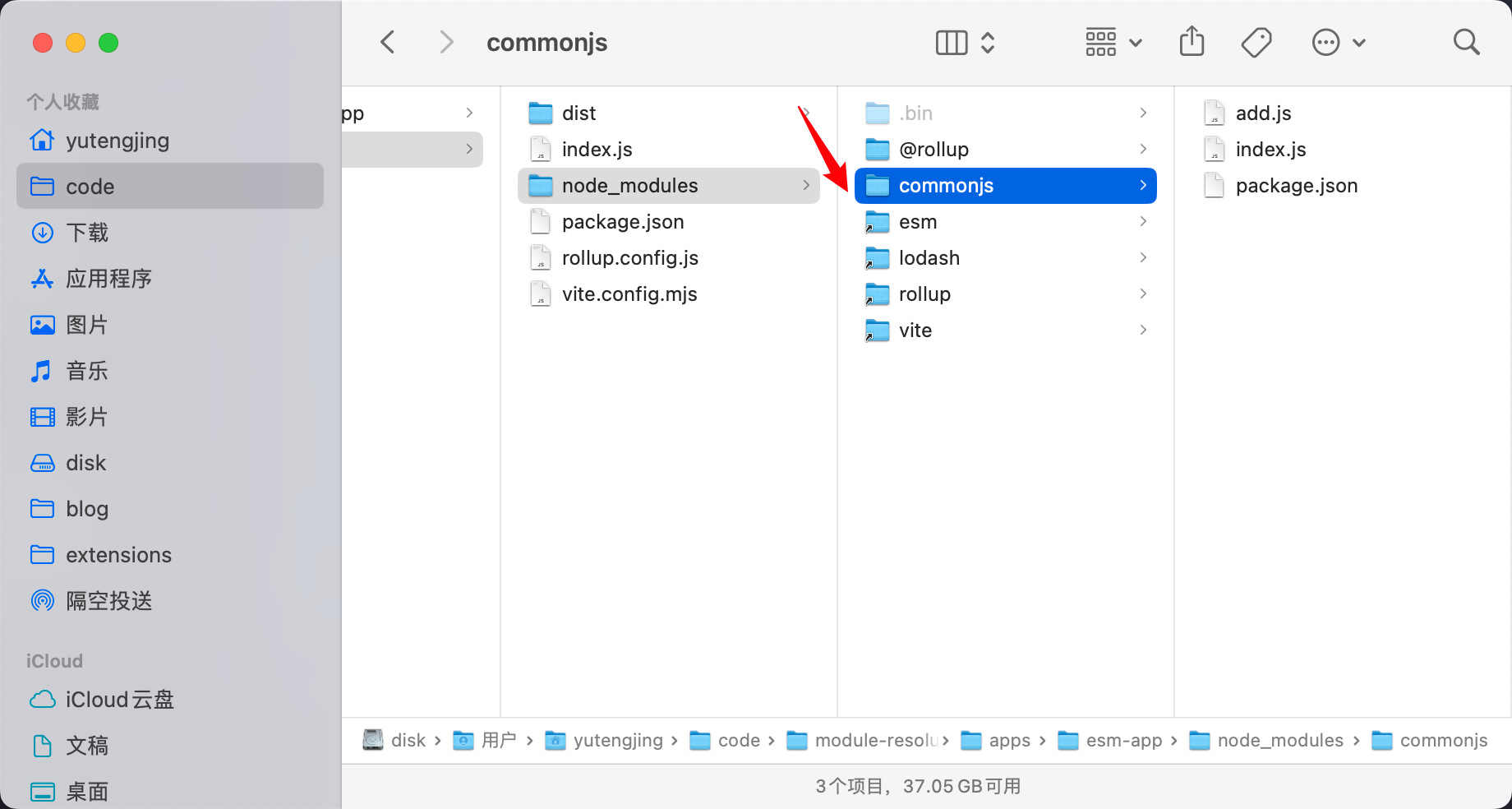Open the Share icon in the toolbar
This screenshot has width=1512, height=809.
pos(1192,41)
